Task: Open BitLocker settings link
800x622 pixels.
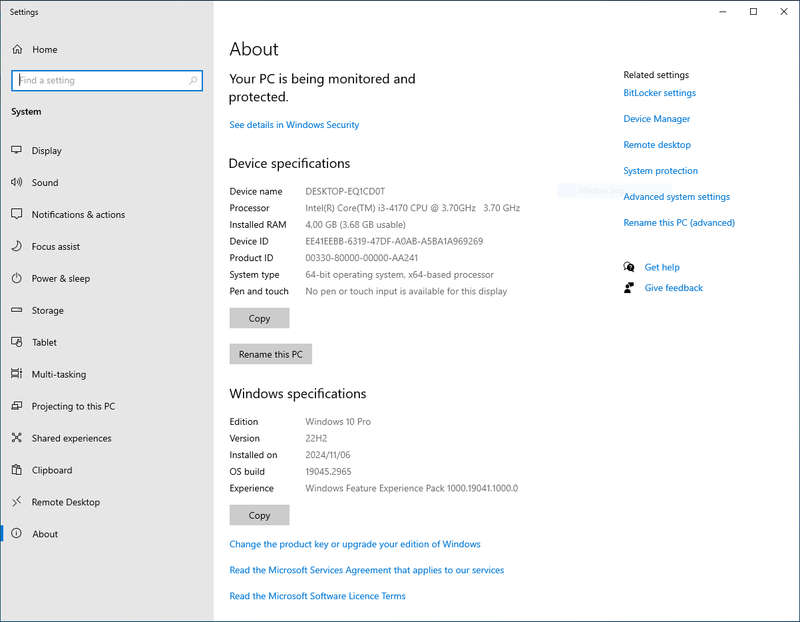Action: (659, 93)
